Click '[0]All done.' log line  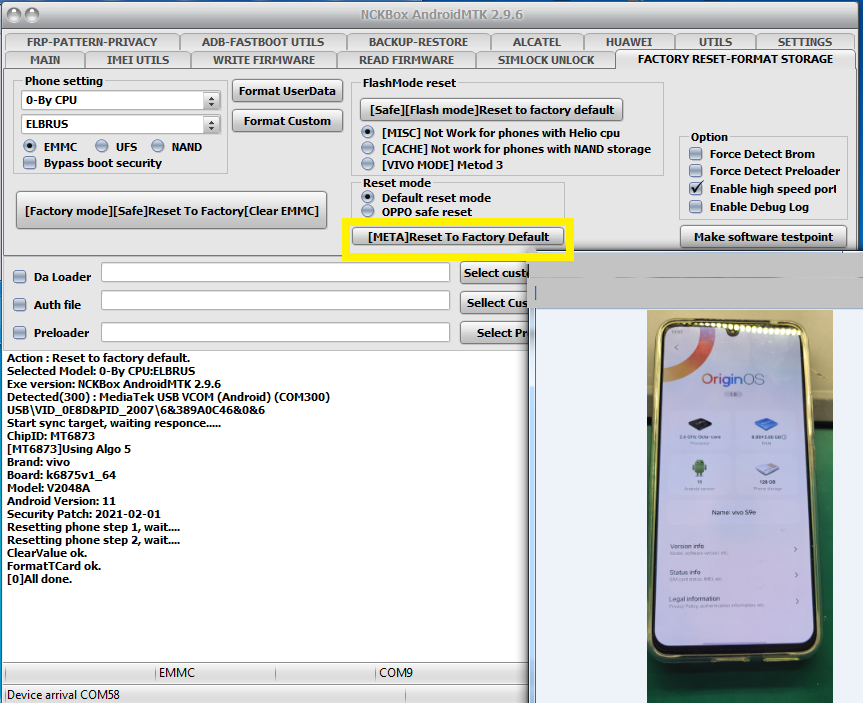(40, 579)
